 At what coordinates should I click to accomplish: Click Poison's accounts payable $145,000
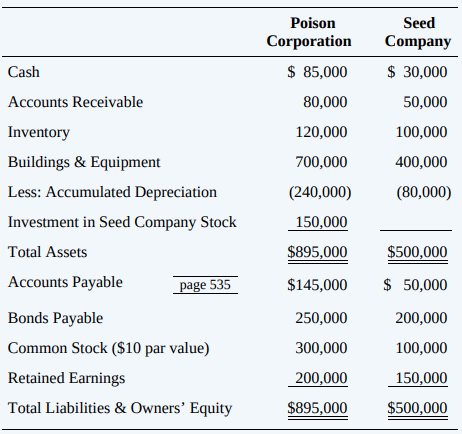(x=317, y=285)
